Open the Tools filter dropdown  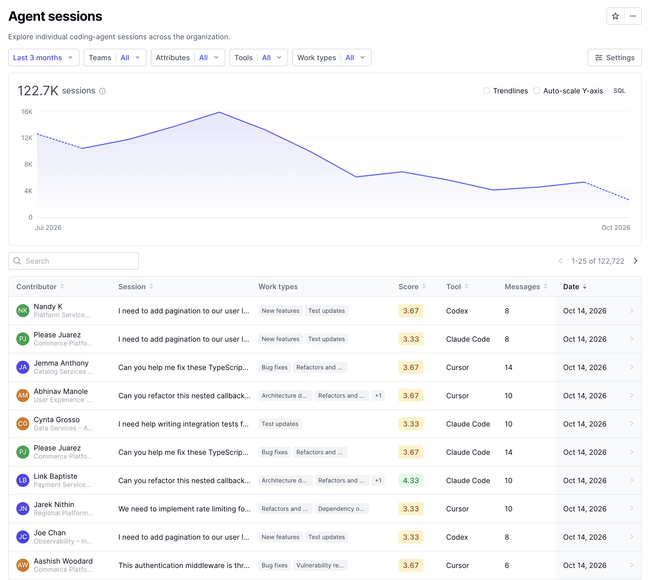[258, 58]
